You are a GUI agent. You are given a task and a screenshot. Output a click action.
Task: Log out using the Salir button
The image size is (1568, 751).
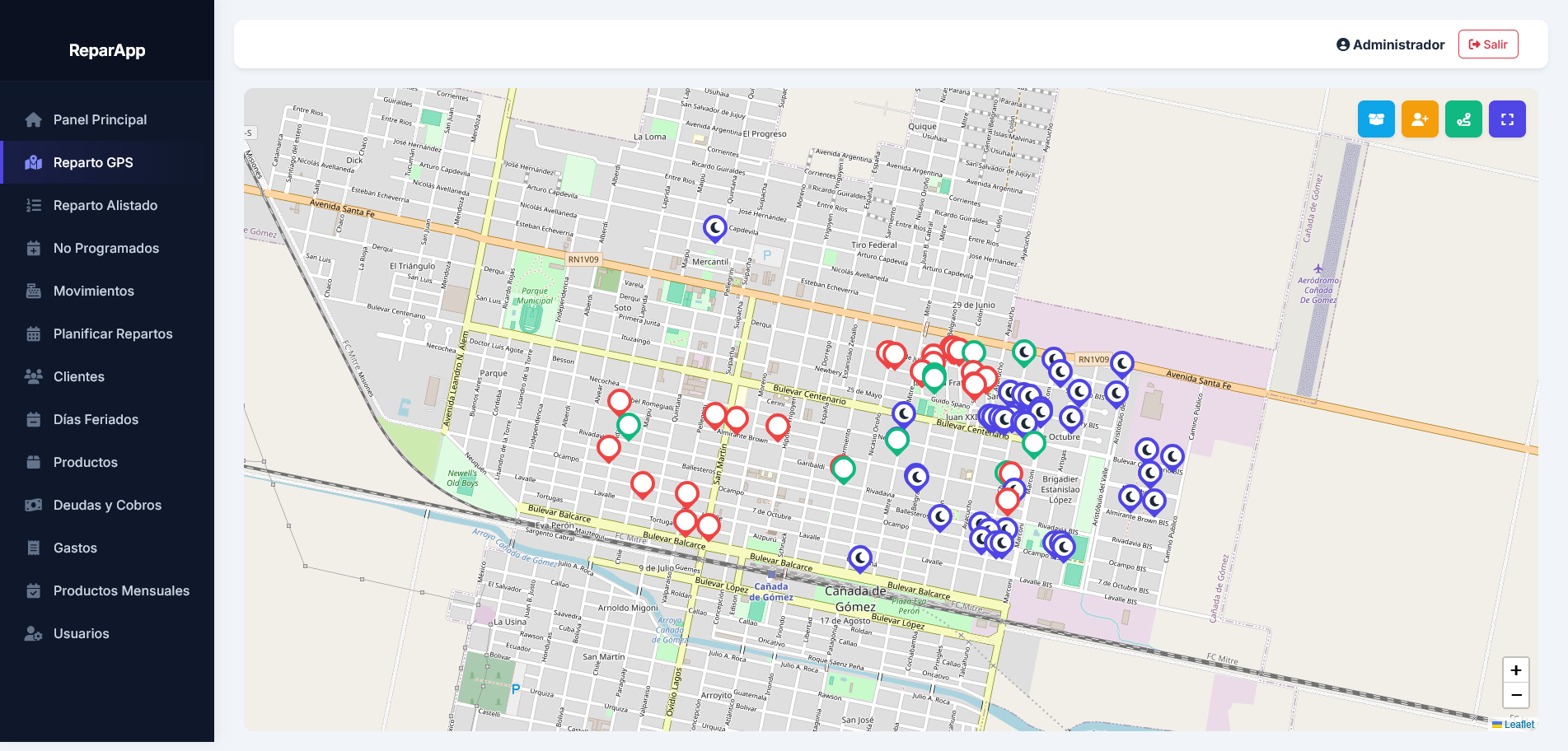(1488, 44)
